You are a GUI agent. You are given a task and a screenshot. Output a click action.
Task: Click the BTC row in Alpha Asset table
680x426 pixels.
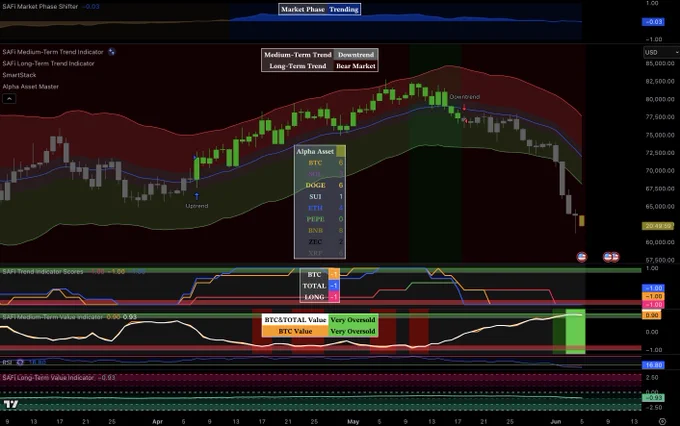(320, 163)
